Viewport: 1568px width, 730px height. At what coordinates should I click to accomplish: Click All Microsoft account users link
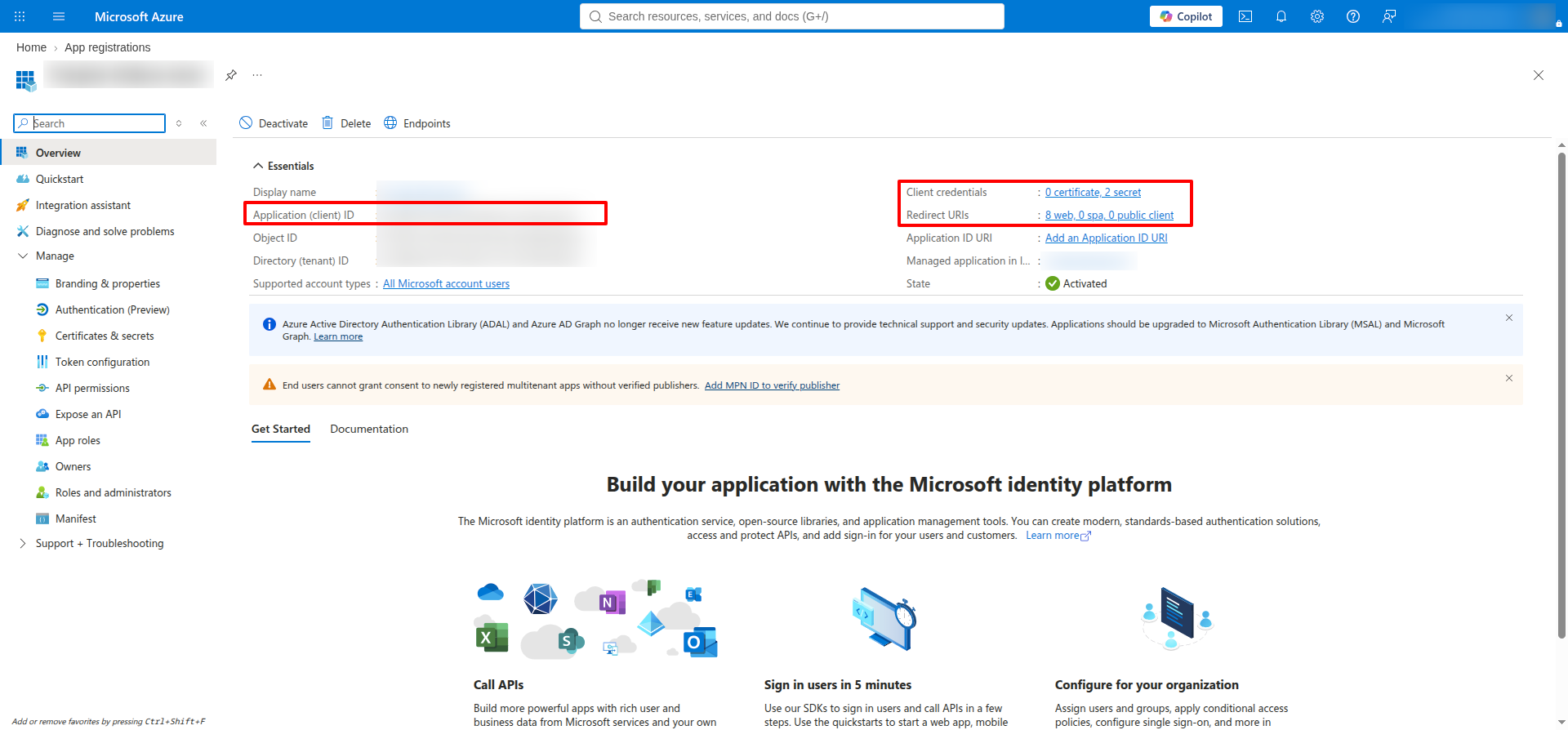(446, 283)
